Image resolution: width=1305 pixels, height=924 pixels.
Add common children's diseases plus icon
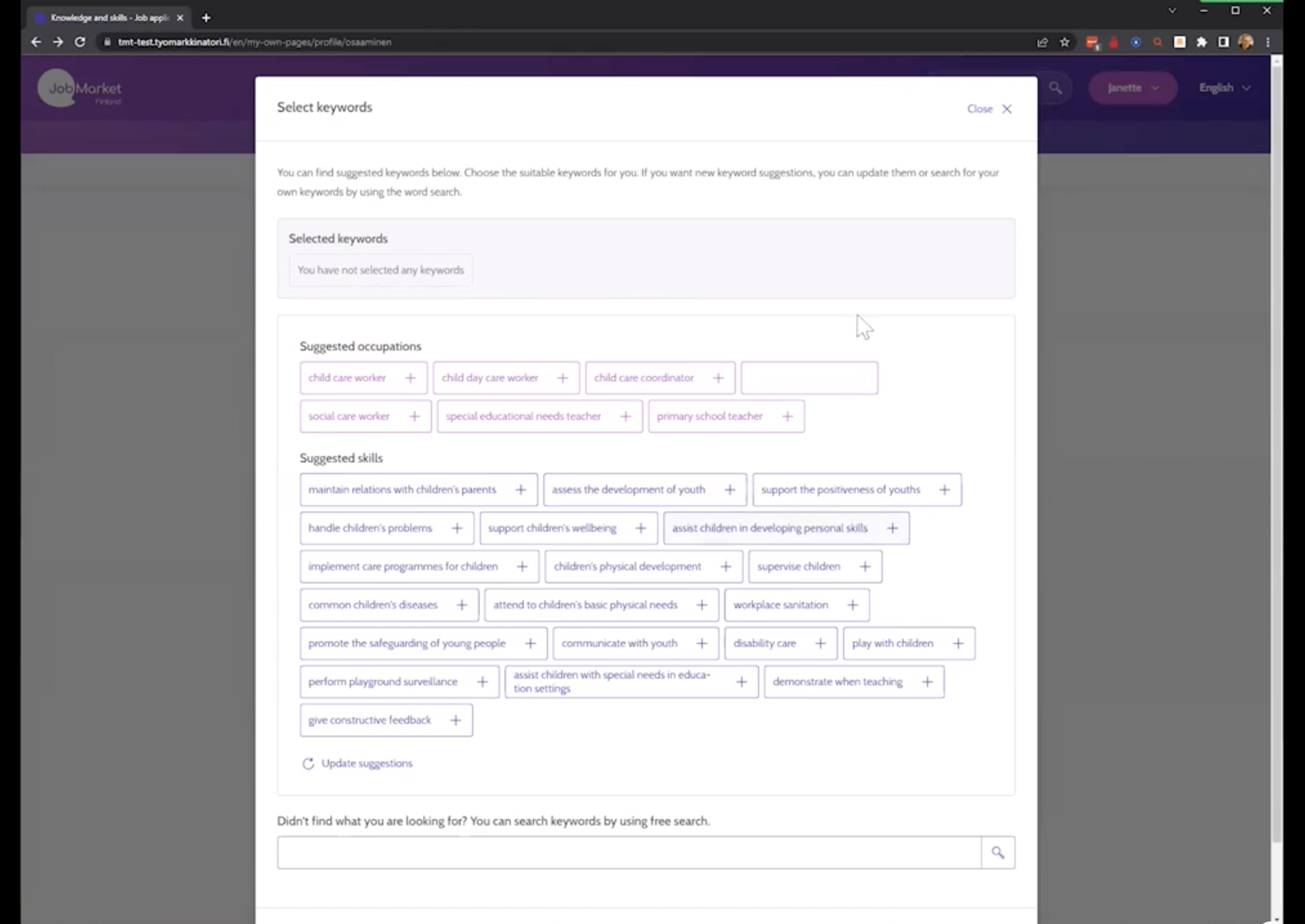462,605
